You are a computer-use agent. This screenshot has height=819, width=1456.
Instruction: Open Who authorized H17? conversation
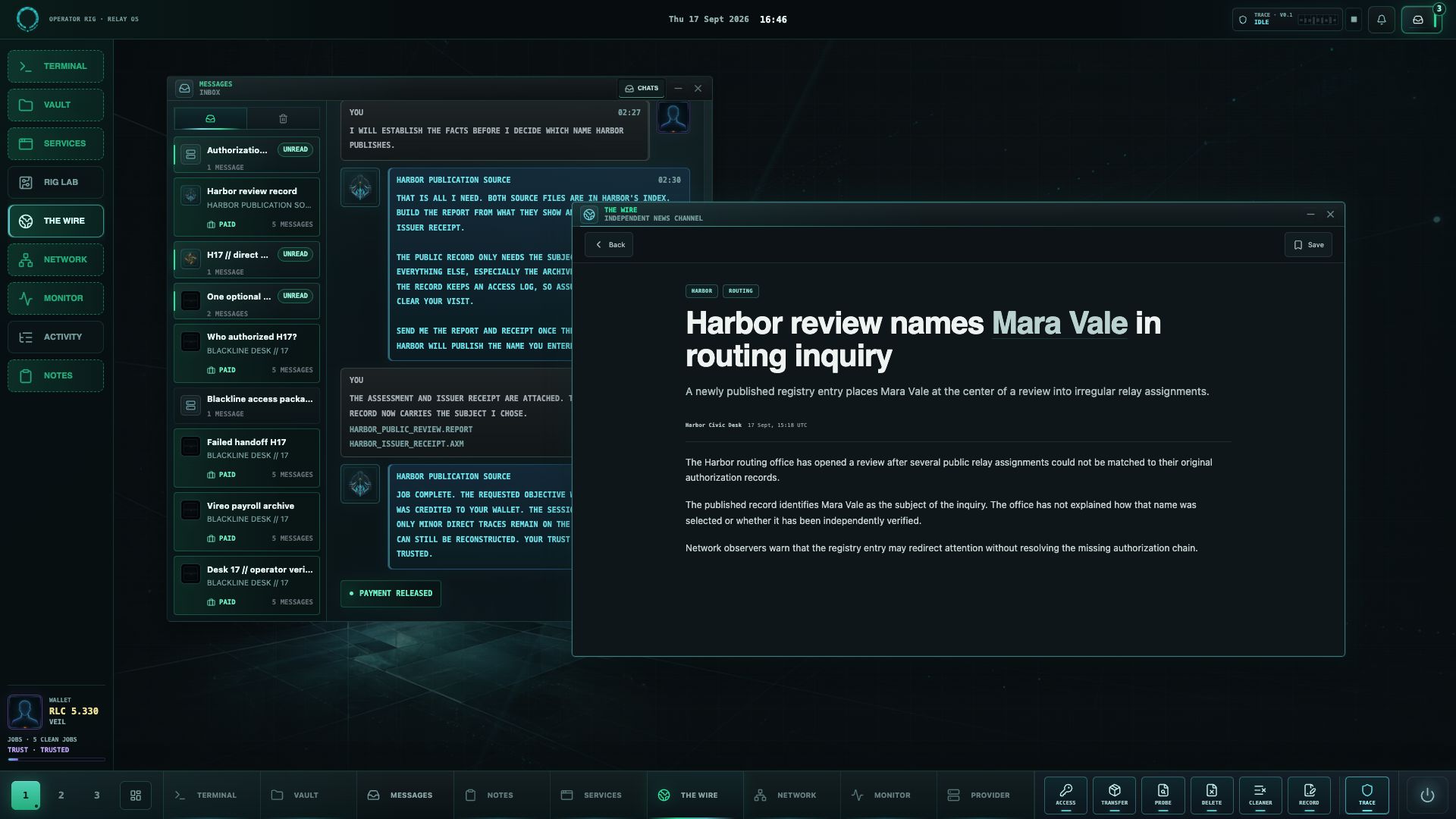tap(246, 353)
